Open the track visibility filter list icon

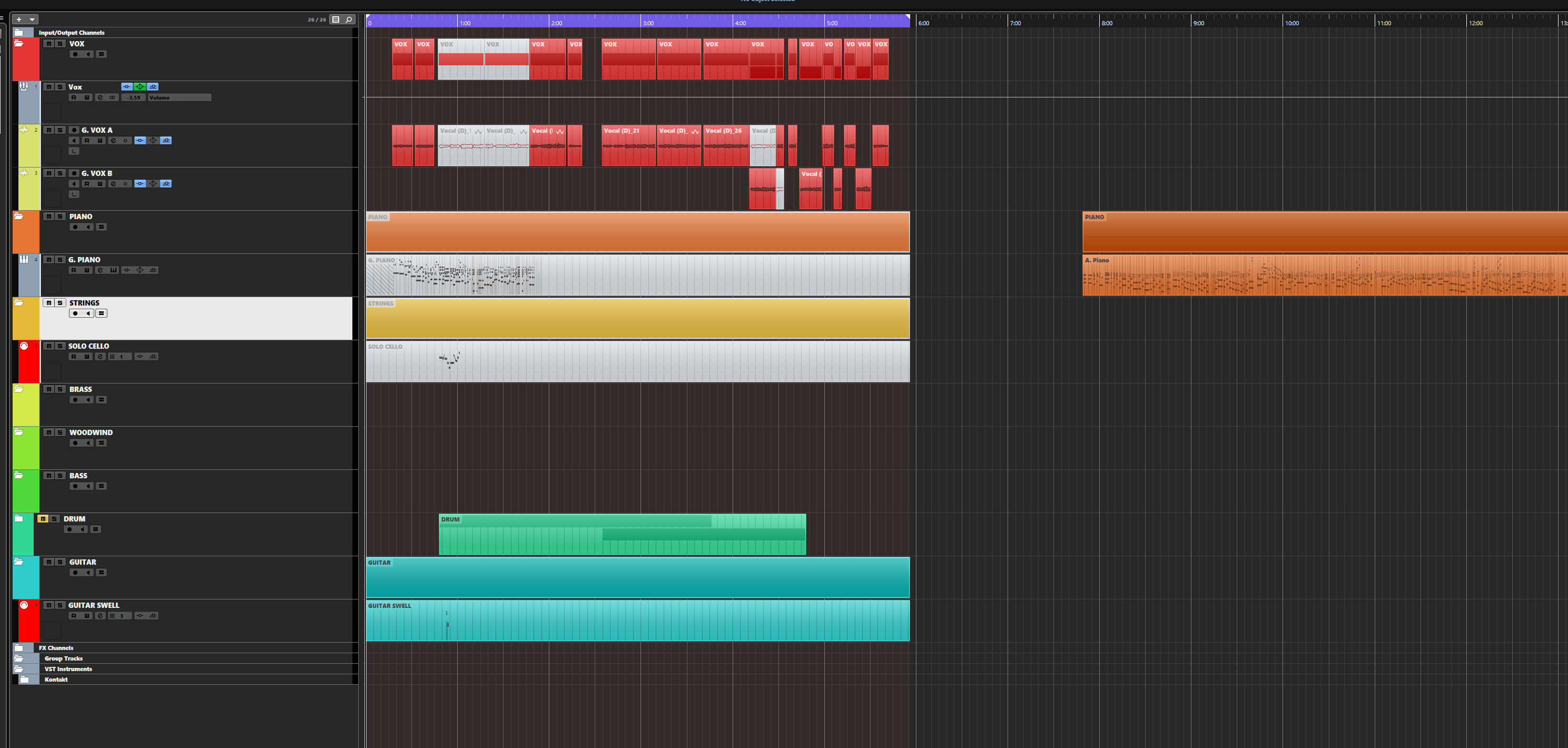(x=336, y=19)
